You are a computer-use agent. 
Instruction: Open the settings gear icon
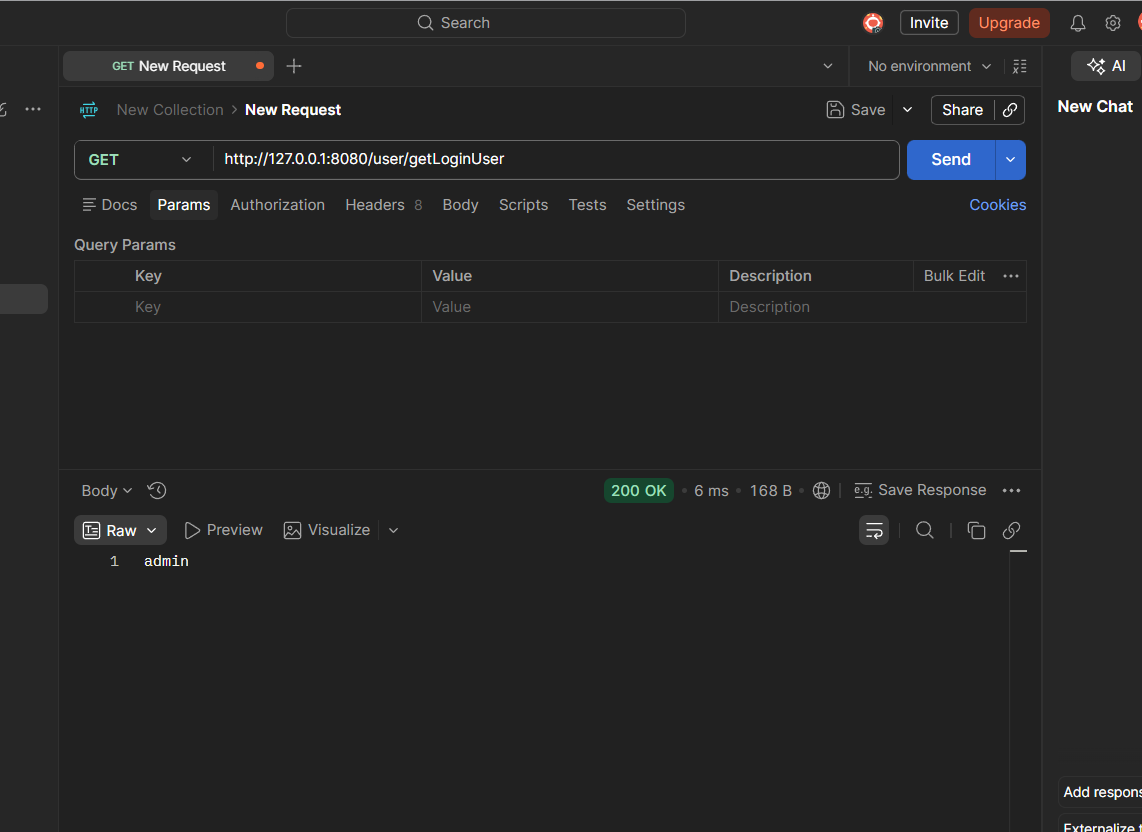tap(1112, 23)
